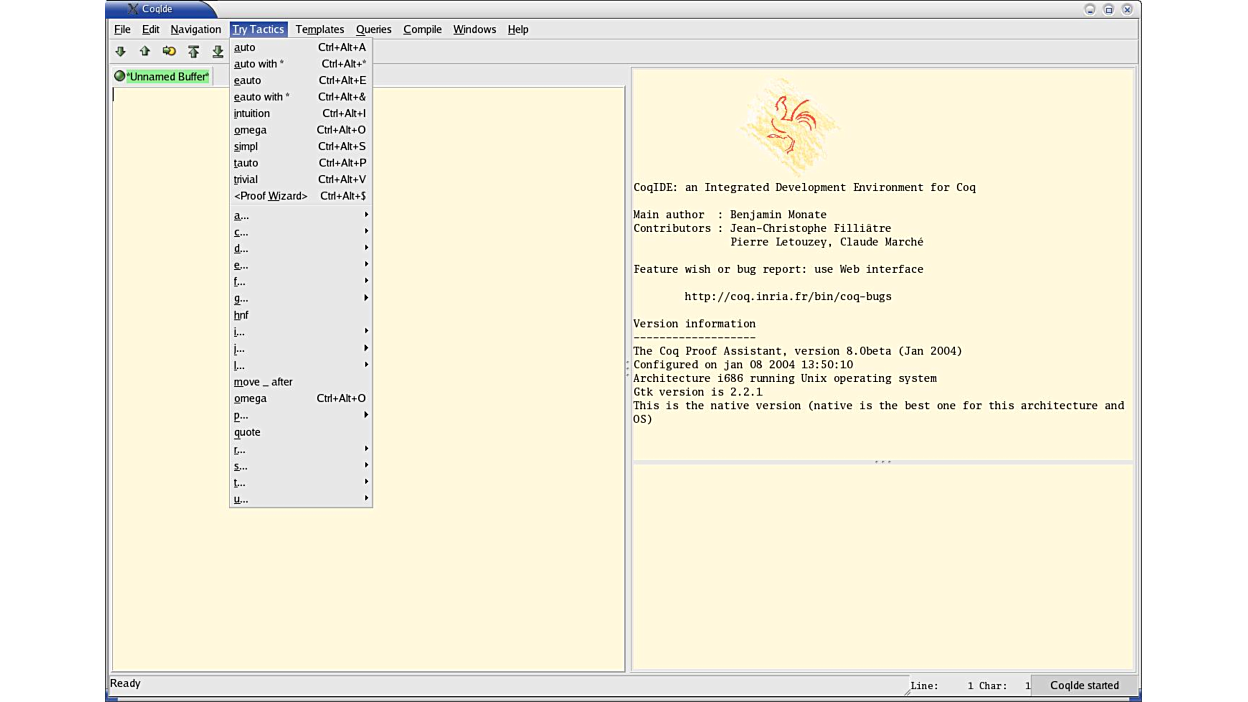Pick the "move _ after" tactic
Image resolution: width=1248 pixels, height=702 pixels.
[263, 382]
